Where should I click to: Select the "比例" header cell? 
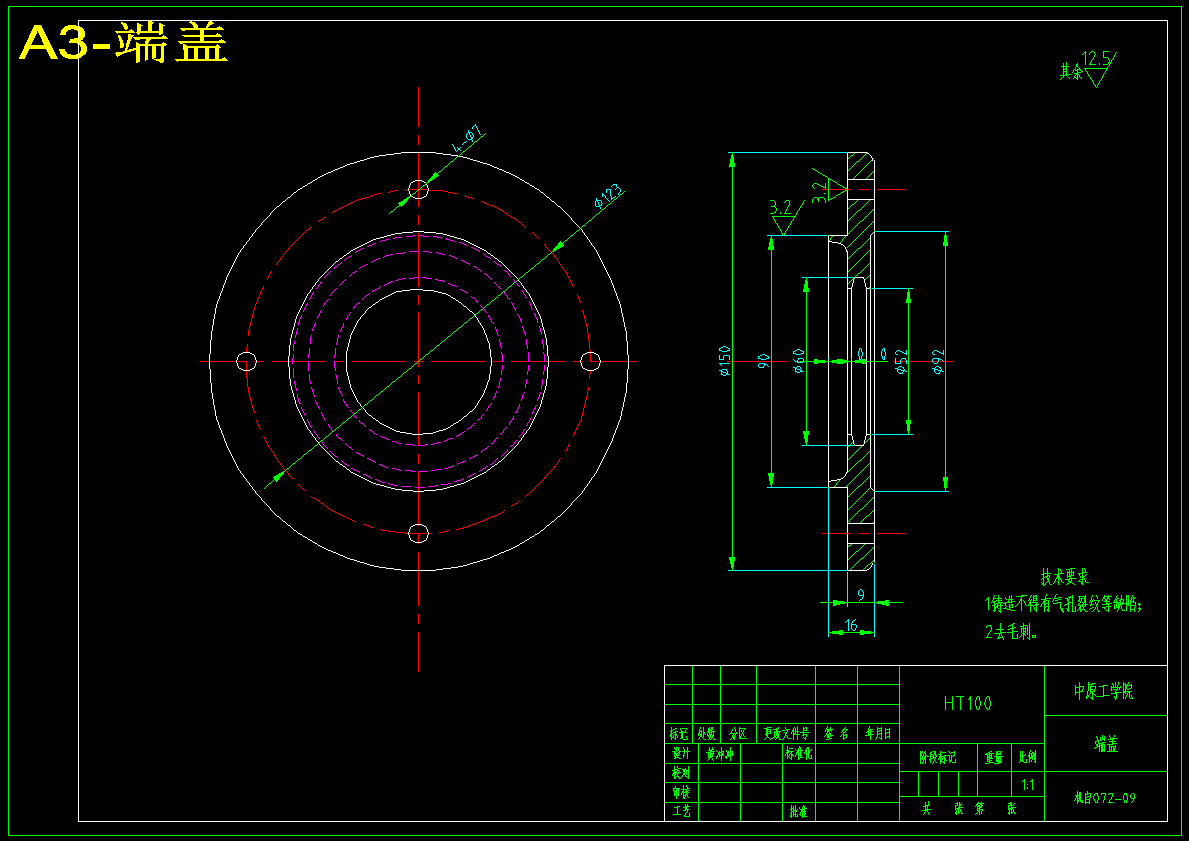coord(1027,758)
